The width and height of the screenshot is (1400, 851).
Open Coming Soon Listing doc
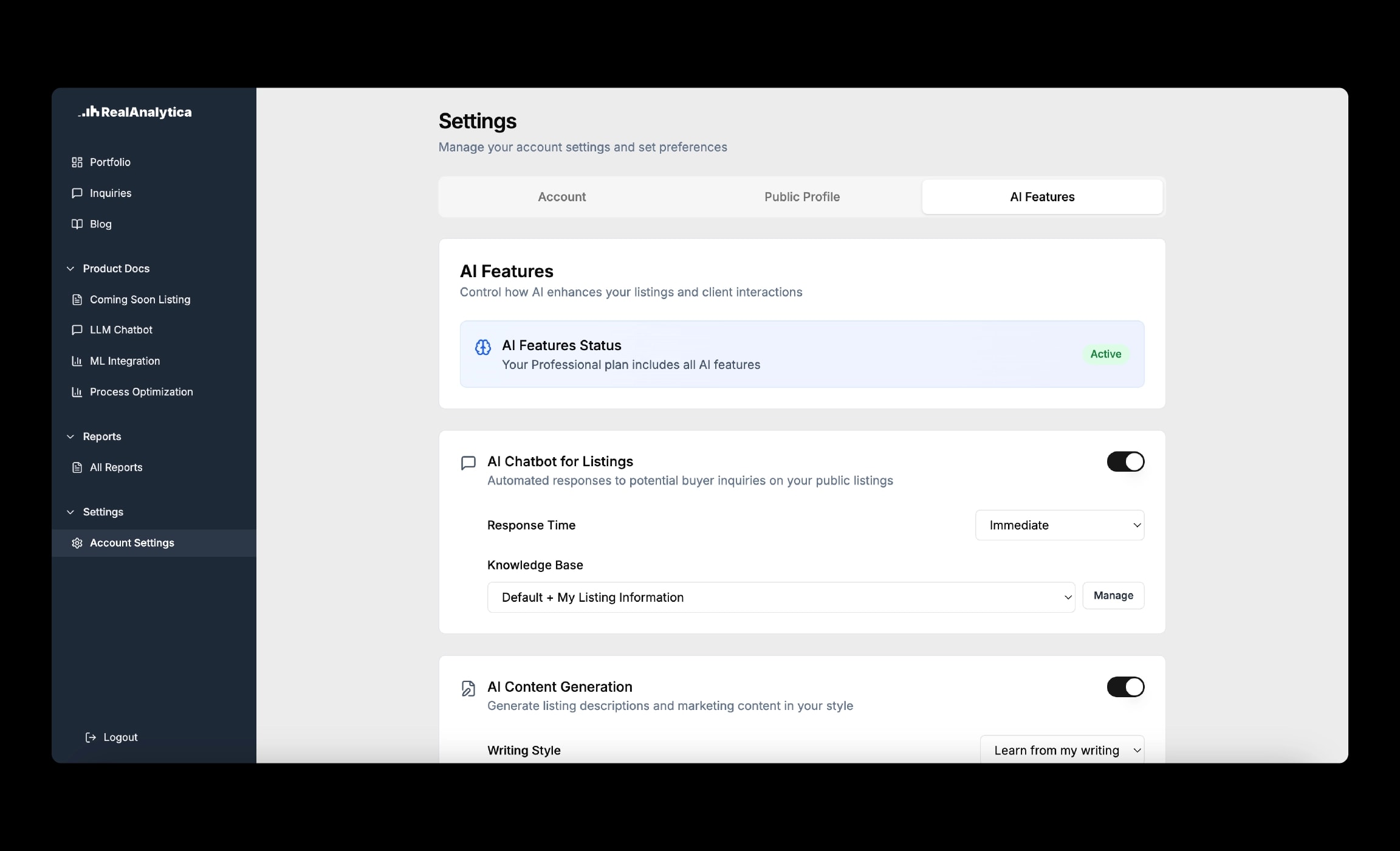point(154,300)
